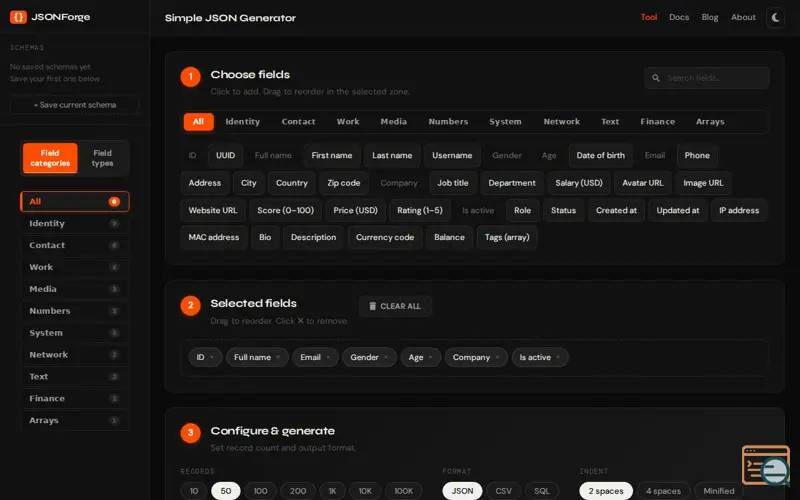Add the IP address field
Image resolution: width=800 pixels, height=500 pixels.
pos(739,211)
